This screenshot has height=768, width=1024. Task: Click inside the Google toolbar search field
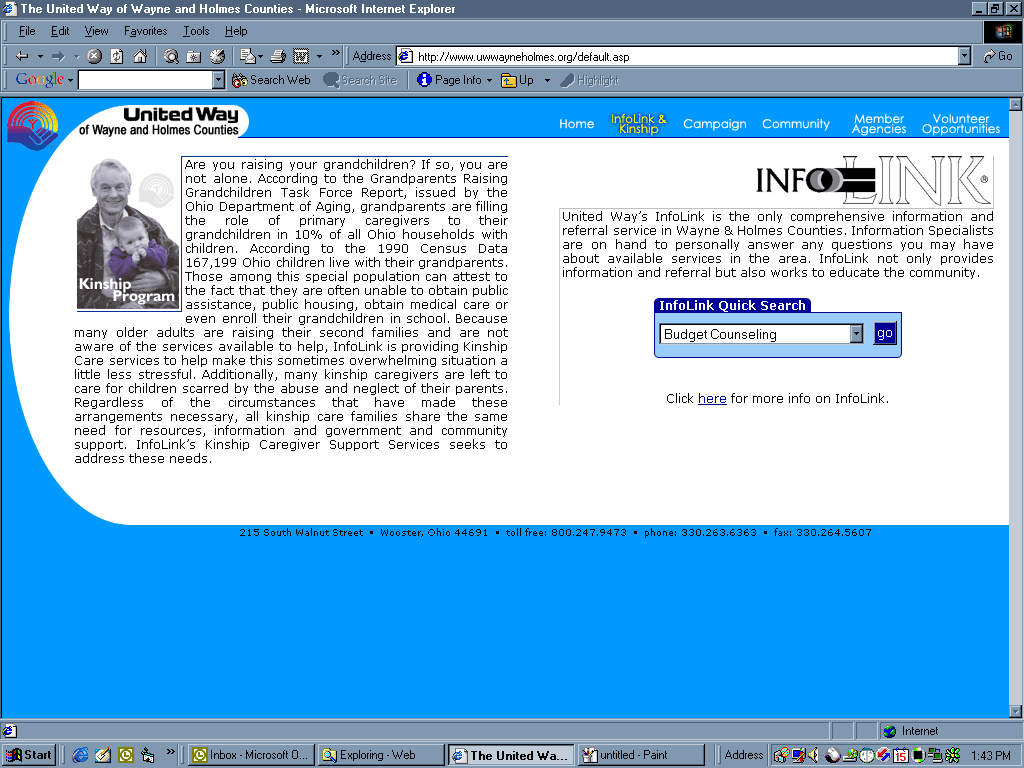click(x=145, y=80)
